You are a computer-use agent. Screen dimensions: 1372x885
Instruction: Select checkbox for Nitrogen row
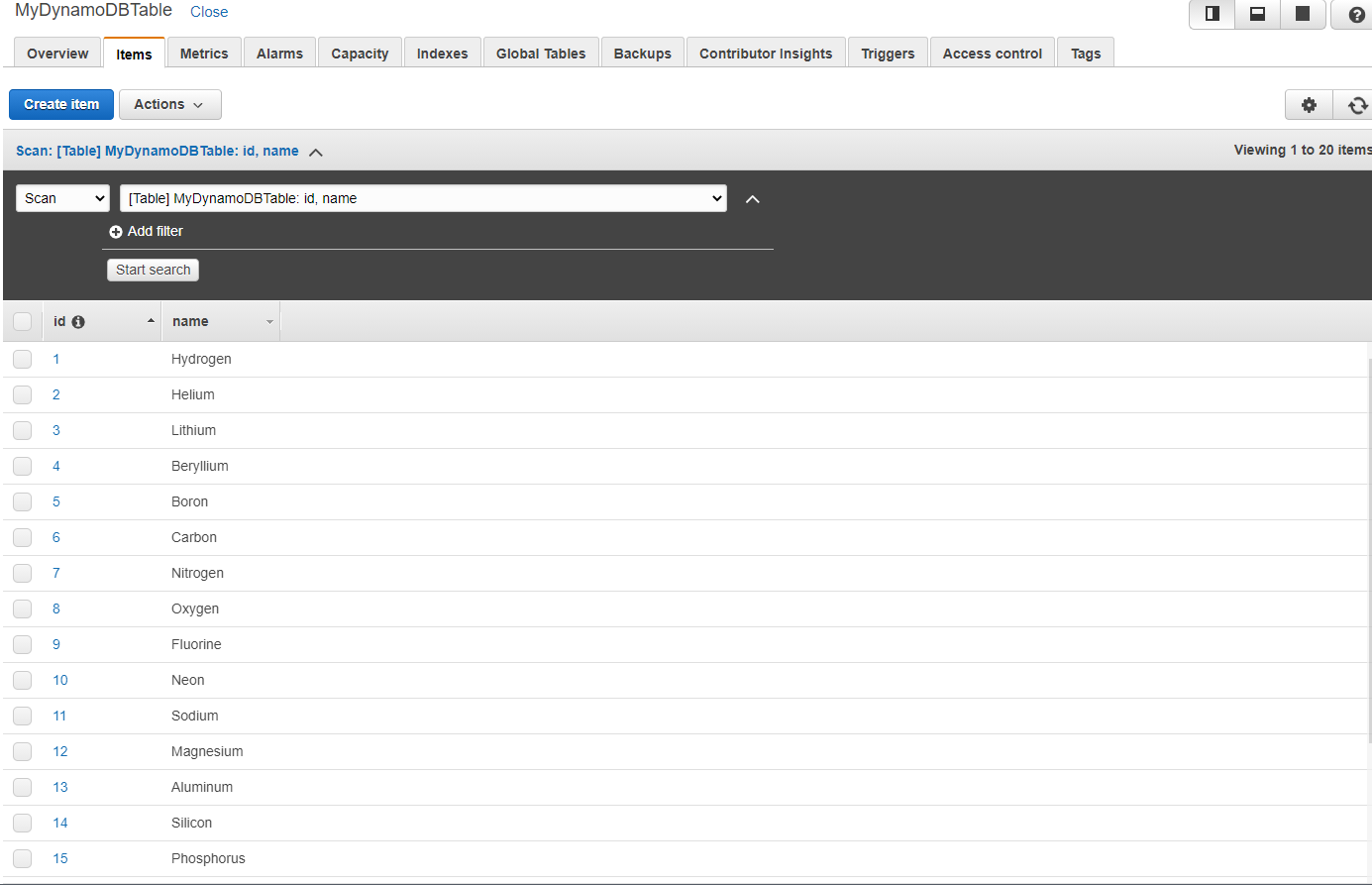[22, 573]
